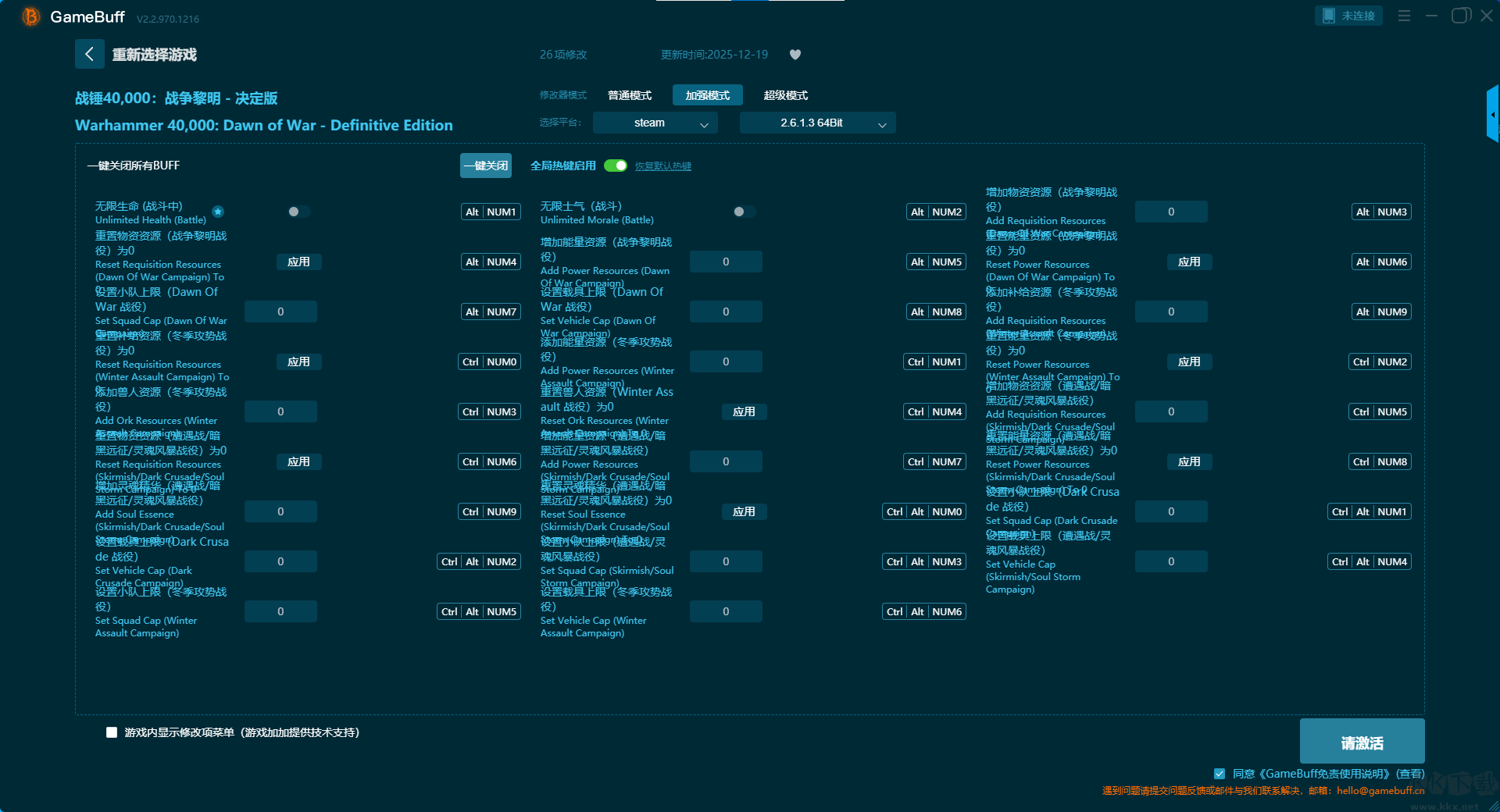Select the 超级模式 tab
Image resolution: width=1500 pixels, height=812 pixels.
pyautogui.click(x=785, y=95)
